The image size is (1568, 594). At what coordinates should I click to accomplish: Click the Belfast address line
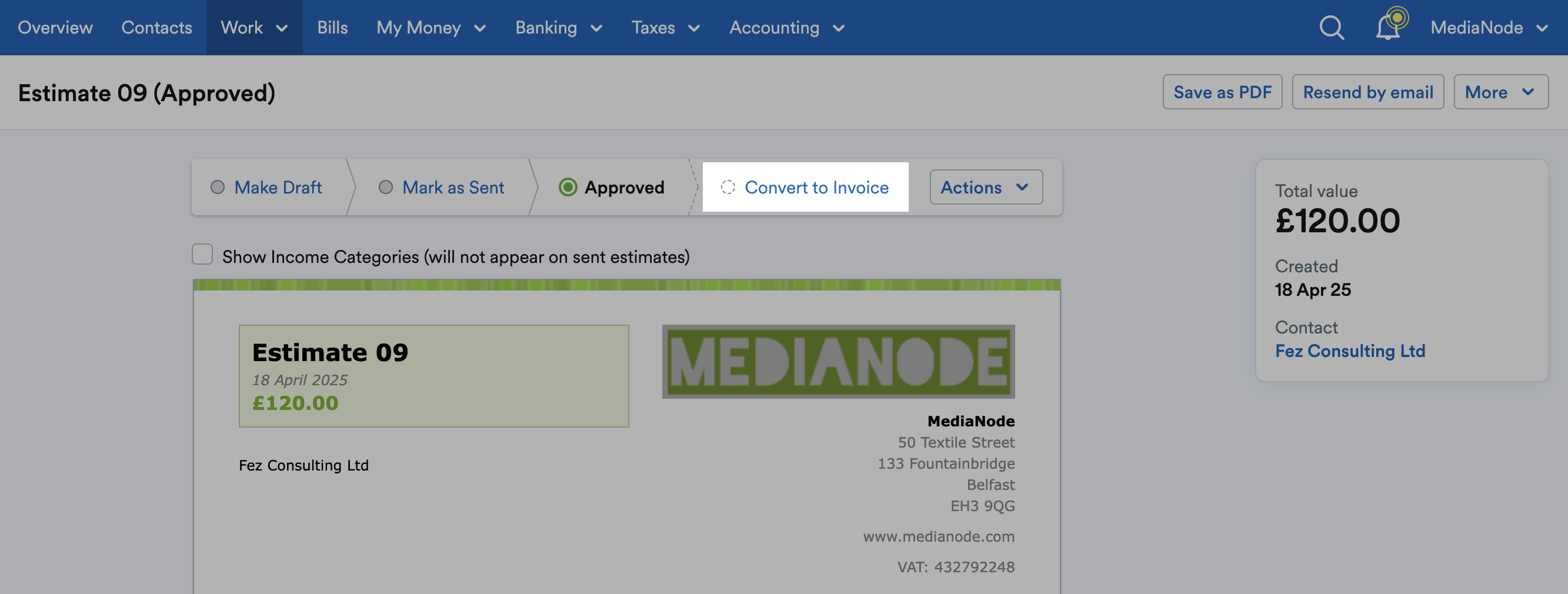click(x=990, y=485)
